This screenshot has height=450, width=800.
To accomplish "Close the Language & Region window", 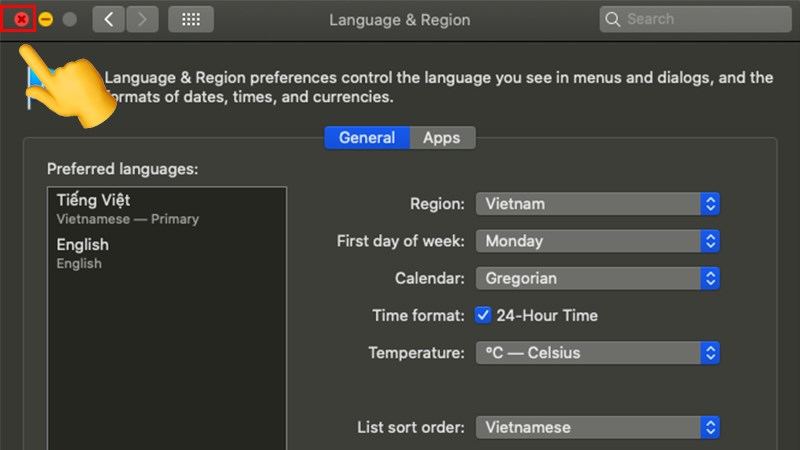I will coord(21,19).
